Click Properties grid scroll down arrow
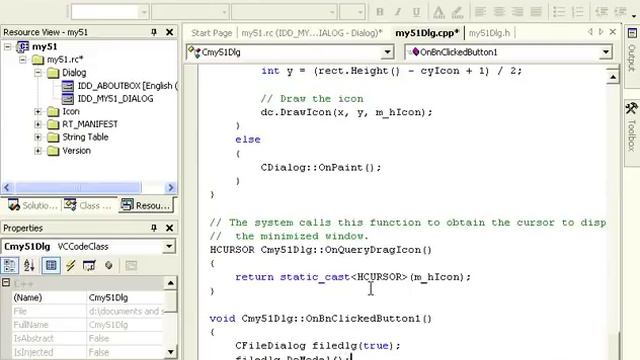 [171, 352]
